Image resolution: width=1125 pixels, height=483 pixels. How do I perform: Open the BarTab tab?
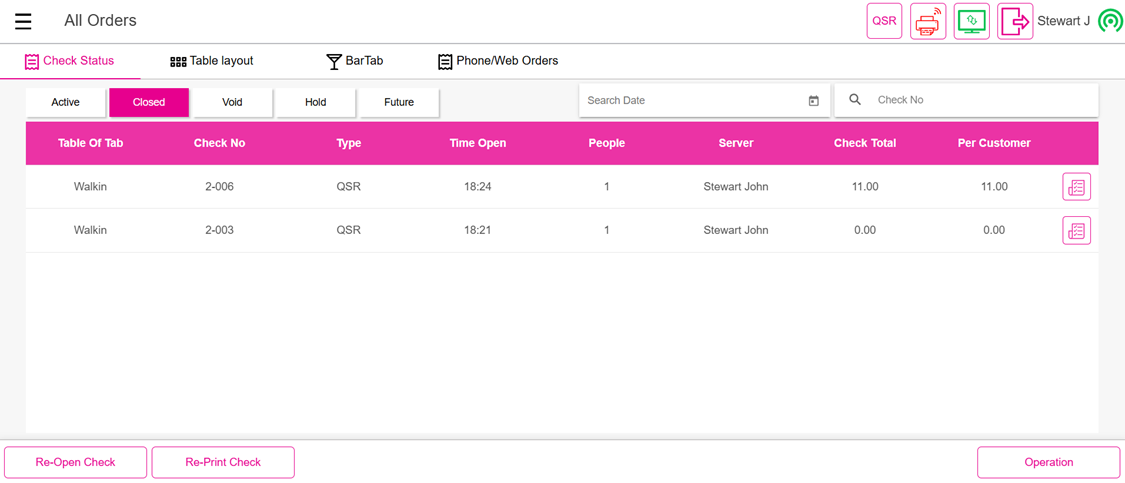click(x=355, y=61)
